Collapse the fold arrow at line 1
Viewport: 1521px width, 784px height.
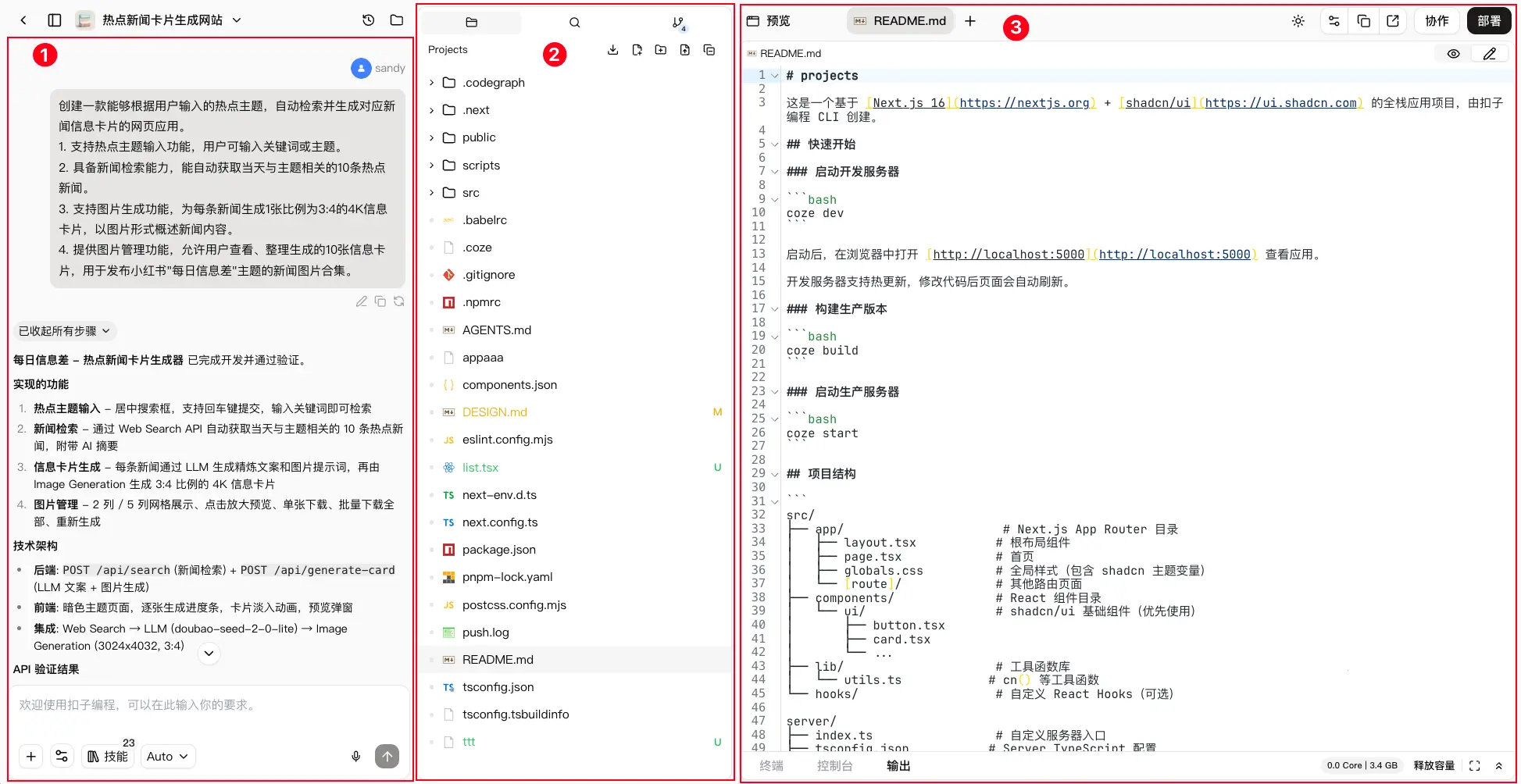[775, 76]
